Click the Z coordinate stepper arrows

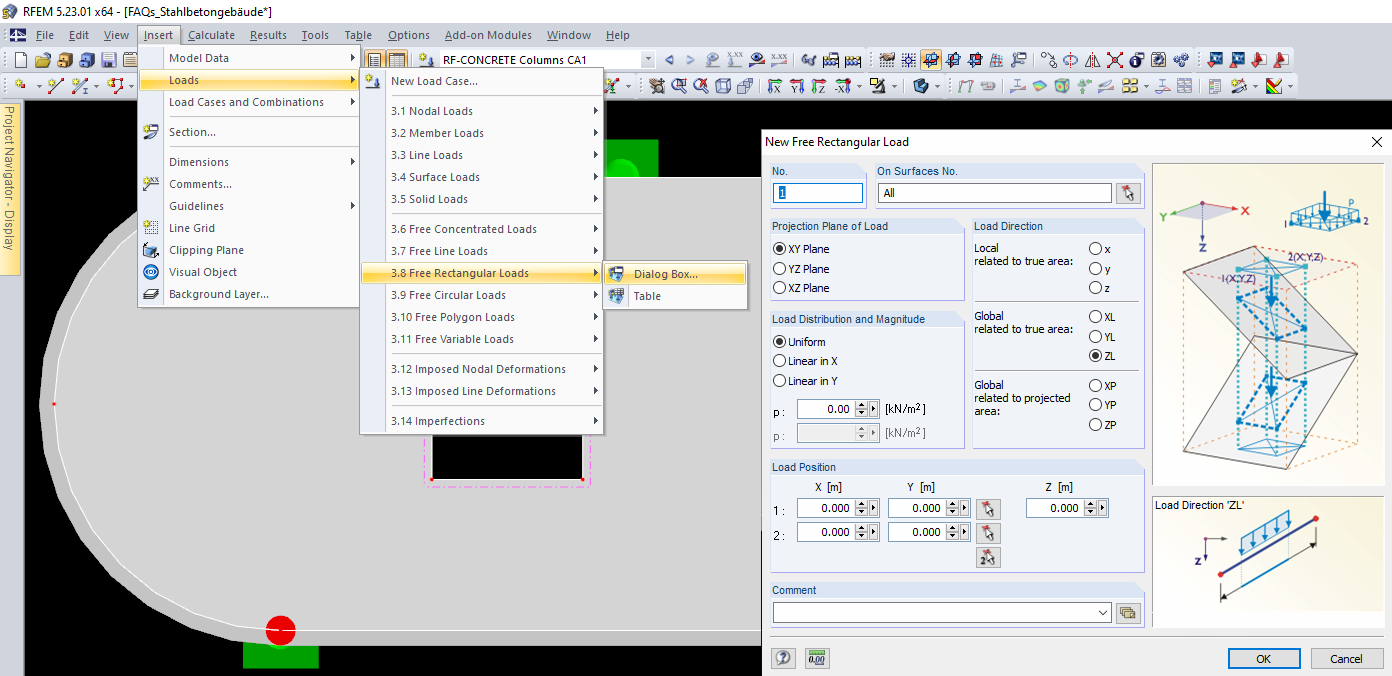tap(1091, 508)
